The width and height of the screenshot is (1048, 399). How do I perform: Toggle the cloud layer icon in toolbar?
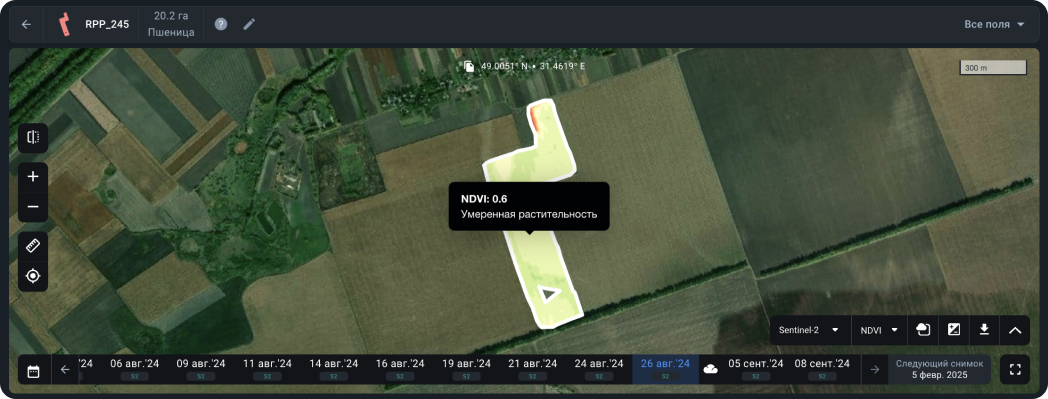click(922, 329)
